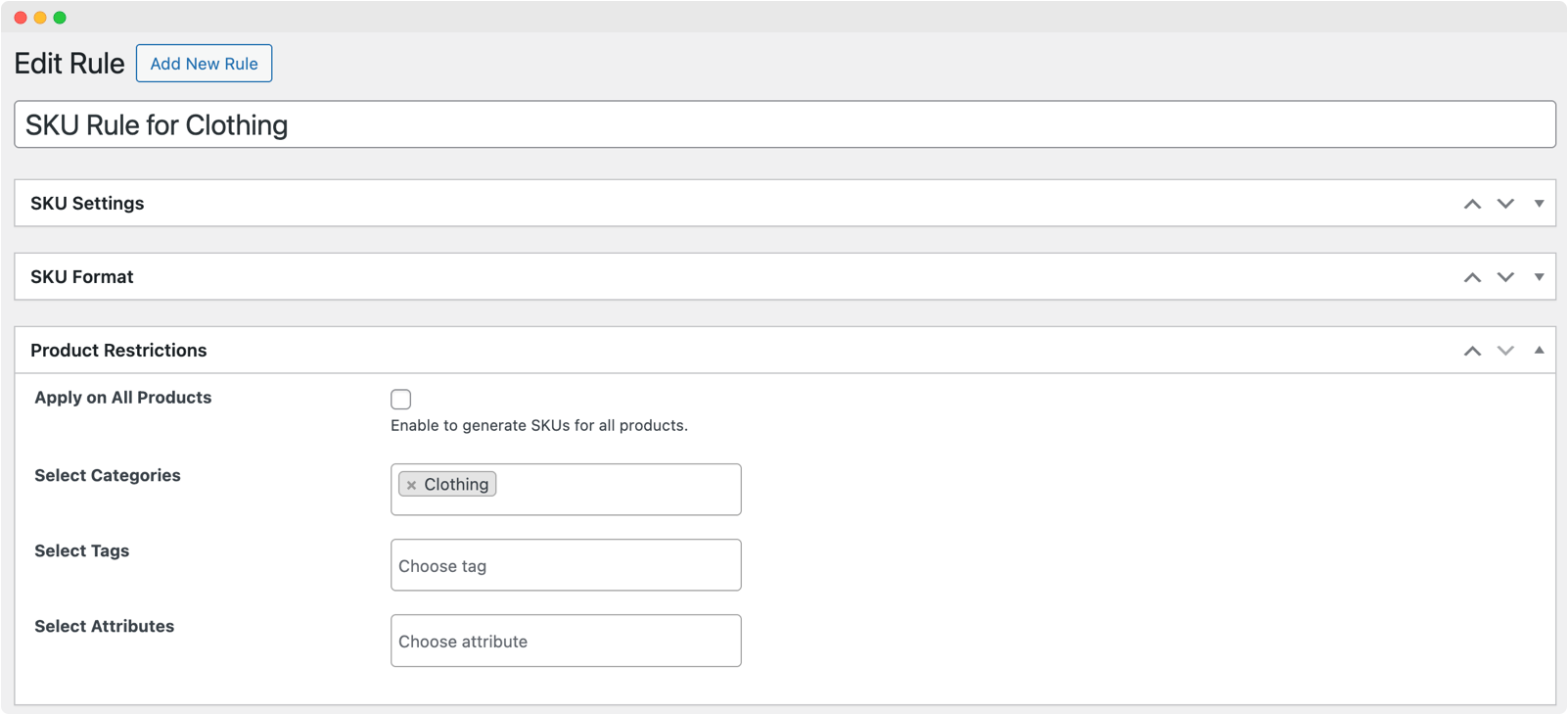Move SKU Format panel up
The image size is (1568, 715).
[1472, 277]
